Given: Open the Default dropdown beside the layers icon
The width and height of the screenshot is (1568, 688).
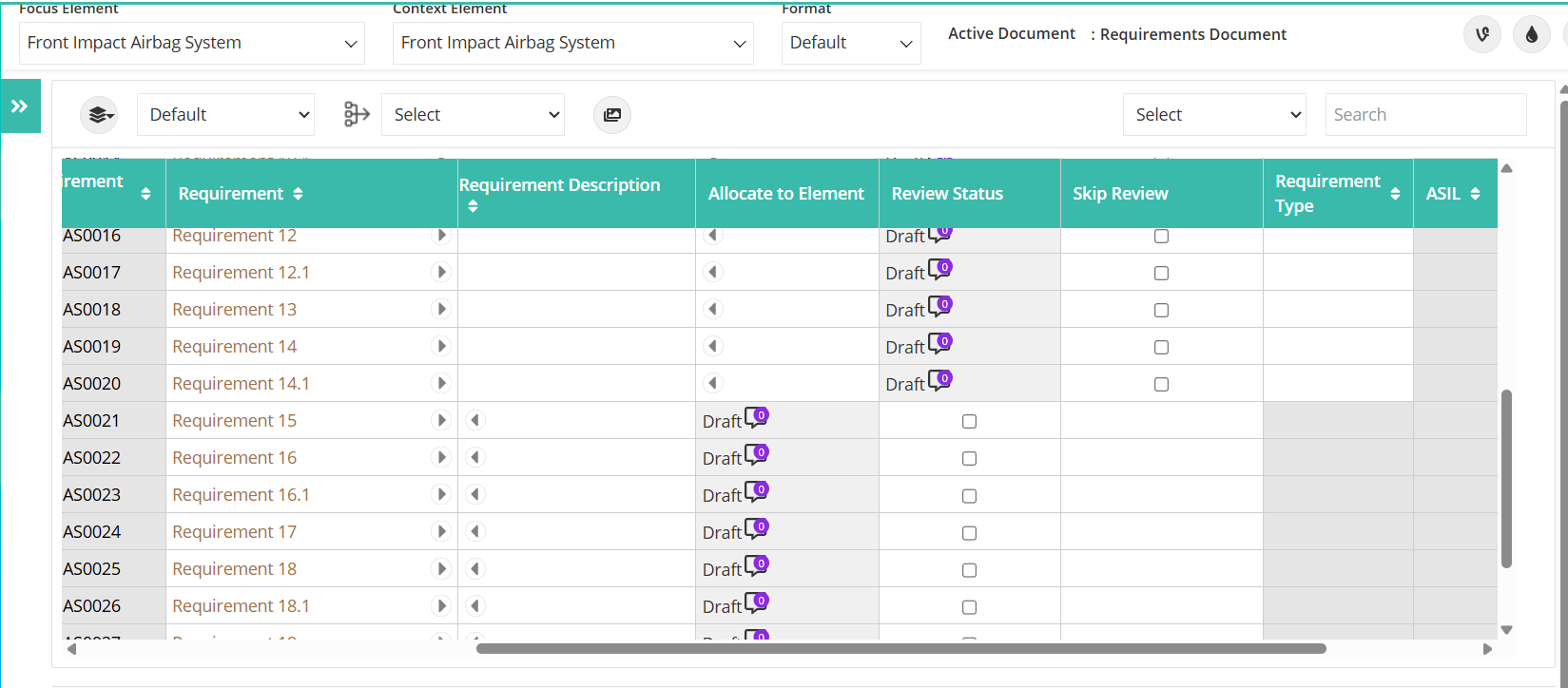Looking at the screenshot, I should click(x=226, y=115).
